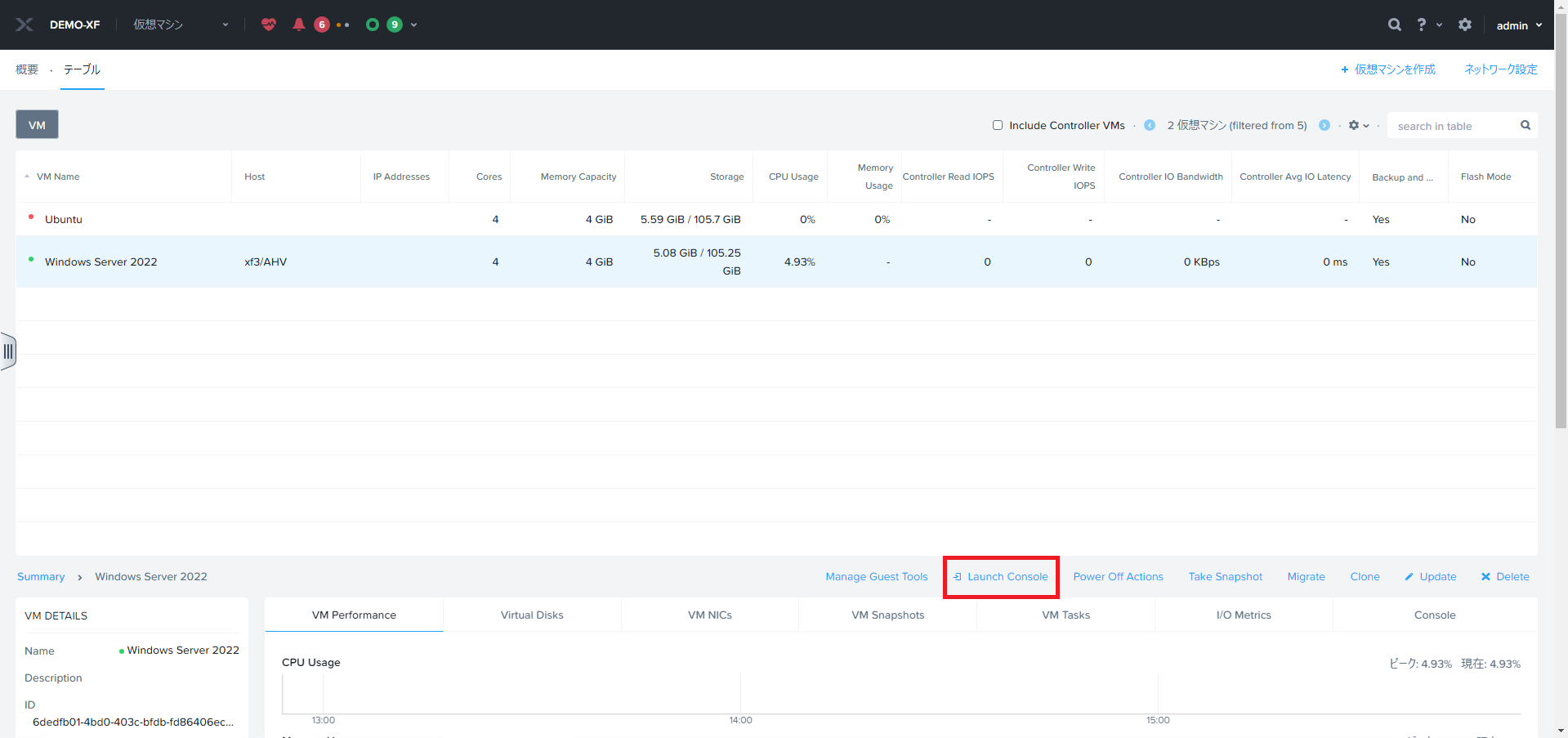Click the Migrate link
The width and height of the screenshot is (1568, 738).
coord(1306,577)
